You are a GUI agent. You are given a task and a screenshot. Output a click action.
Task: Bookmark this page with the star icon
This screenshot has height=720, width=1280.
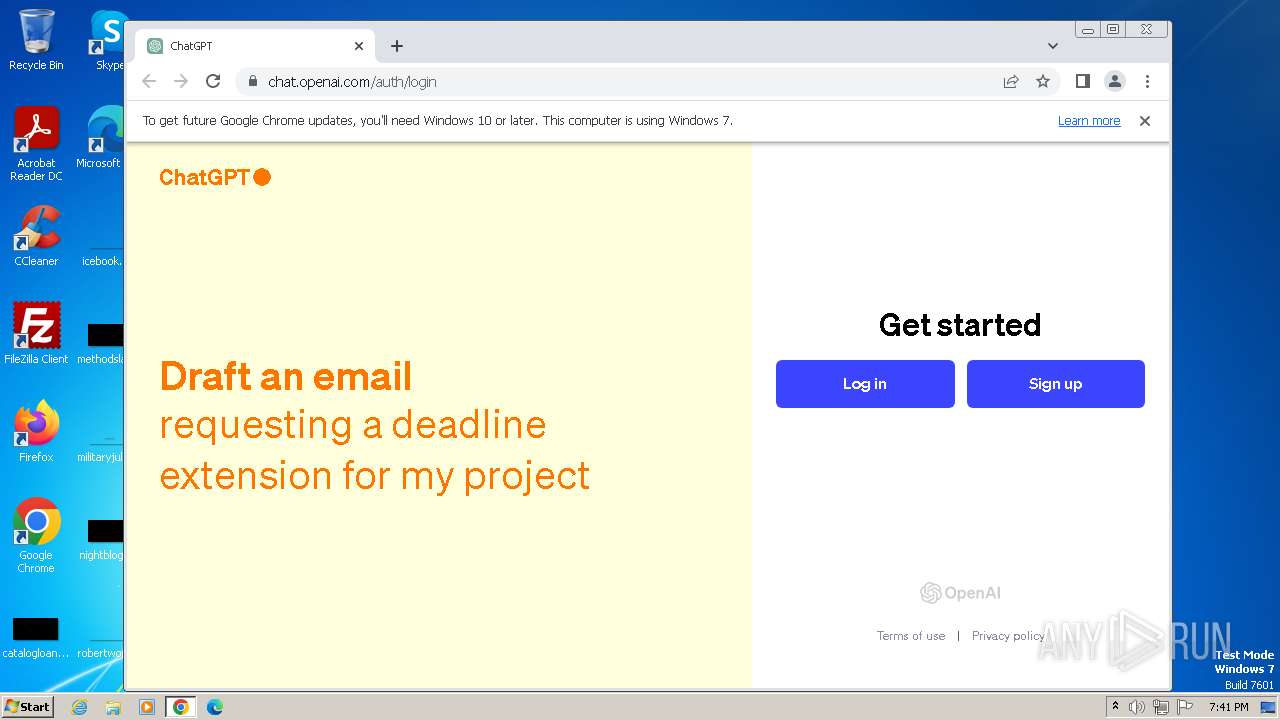[x=1043, y=82]
